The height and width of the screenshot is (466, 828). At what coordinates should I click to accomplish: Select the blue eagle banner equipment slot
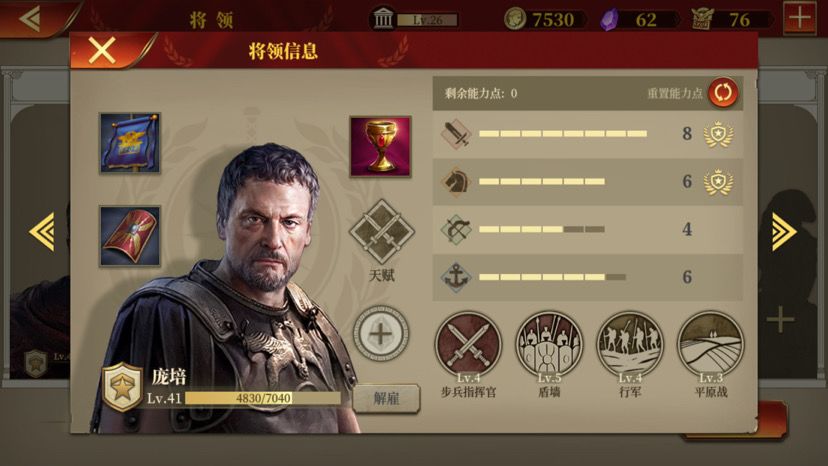(x=130, y=143)
